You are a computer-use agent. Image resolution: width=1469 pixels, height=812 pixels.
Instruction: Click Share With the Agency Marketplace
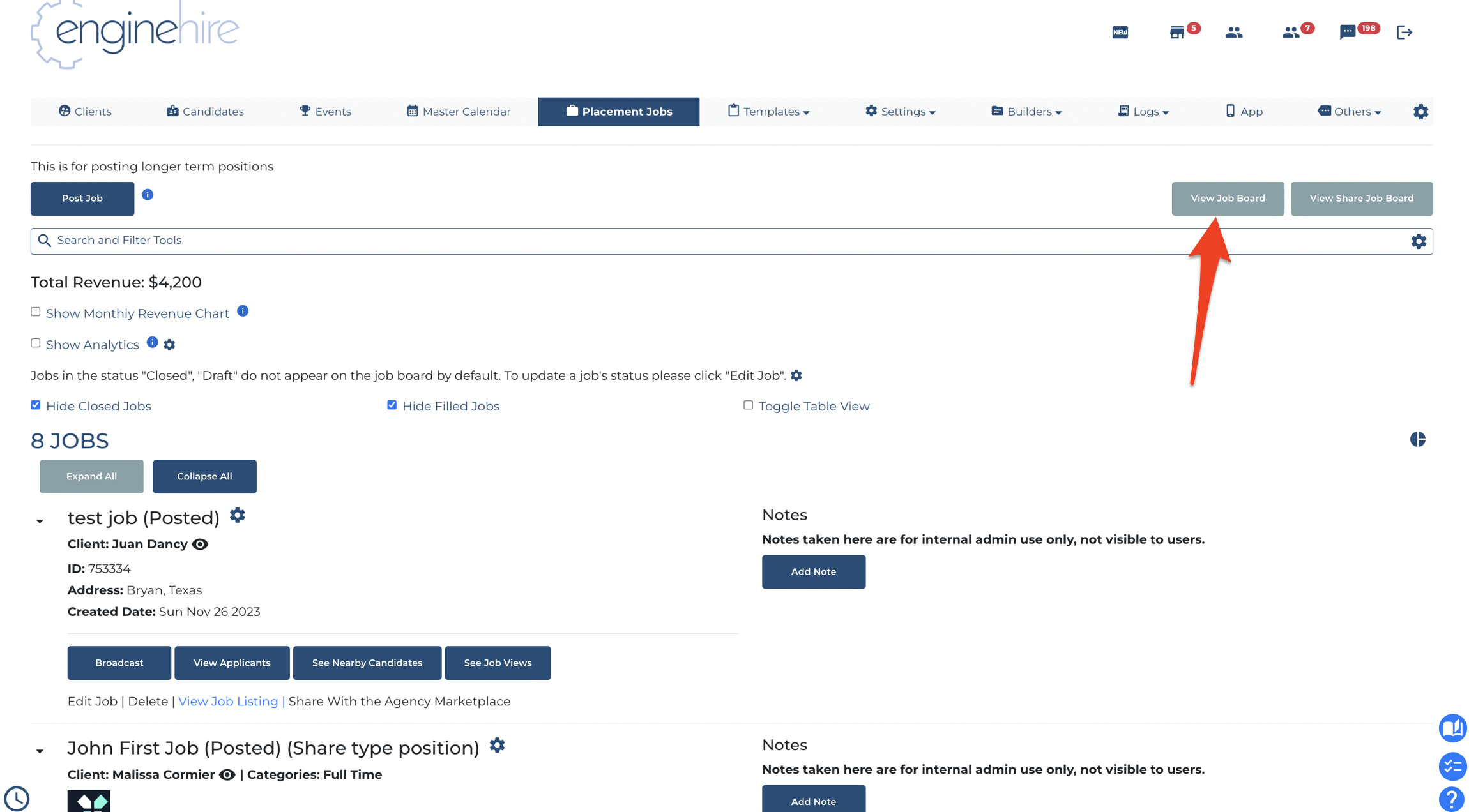click(399, 702)
